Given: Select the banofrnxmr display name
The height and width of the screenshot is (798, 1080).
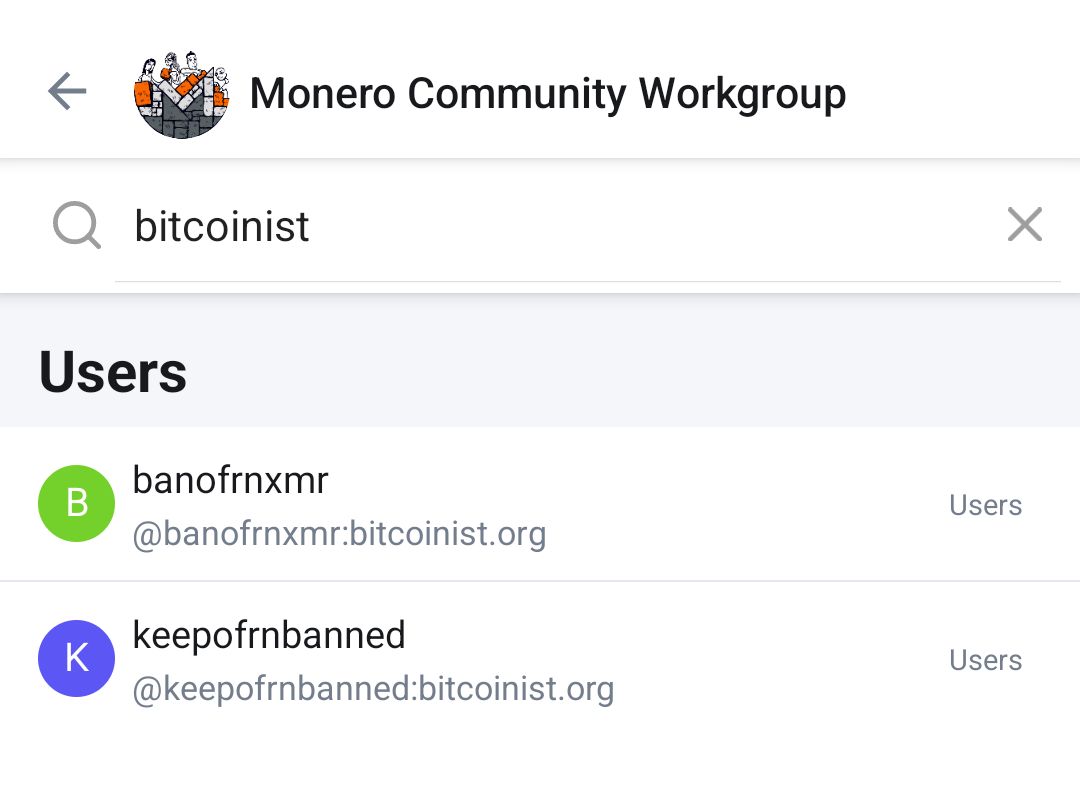Looking at the screenshot, I should pyautogui.click(x=230, y=481).
